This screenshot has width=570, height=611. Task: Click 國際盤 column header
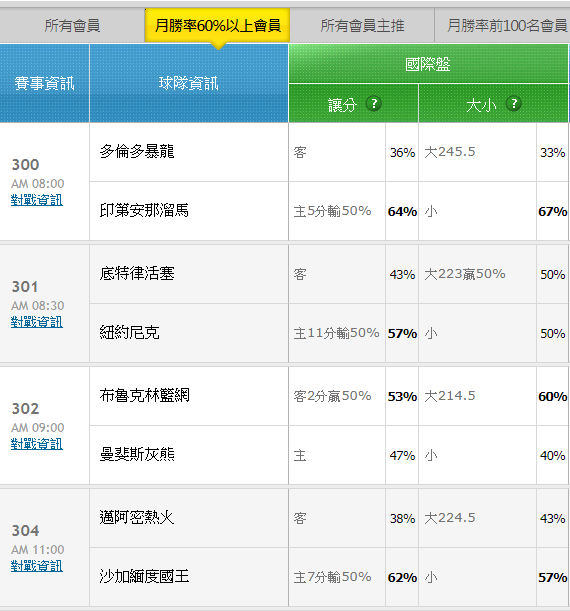pos(428,64)
